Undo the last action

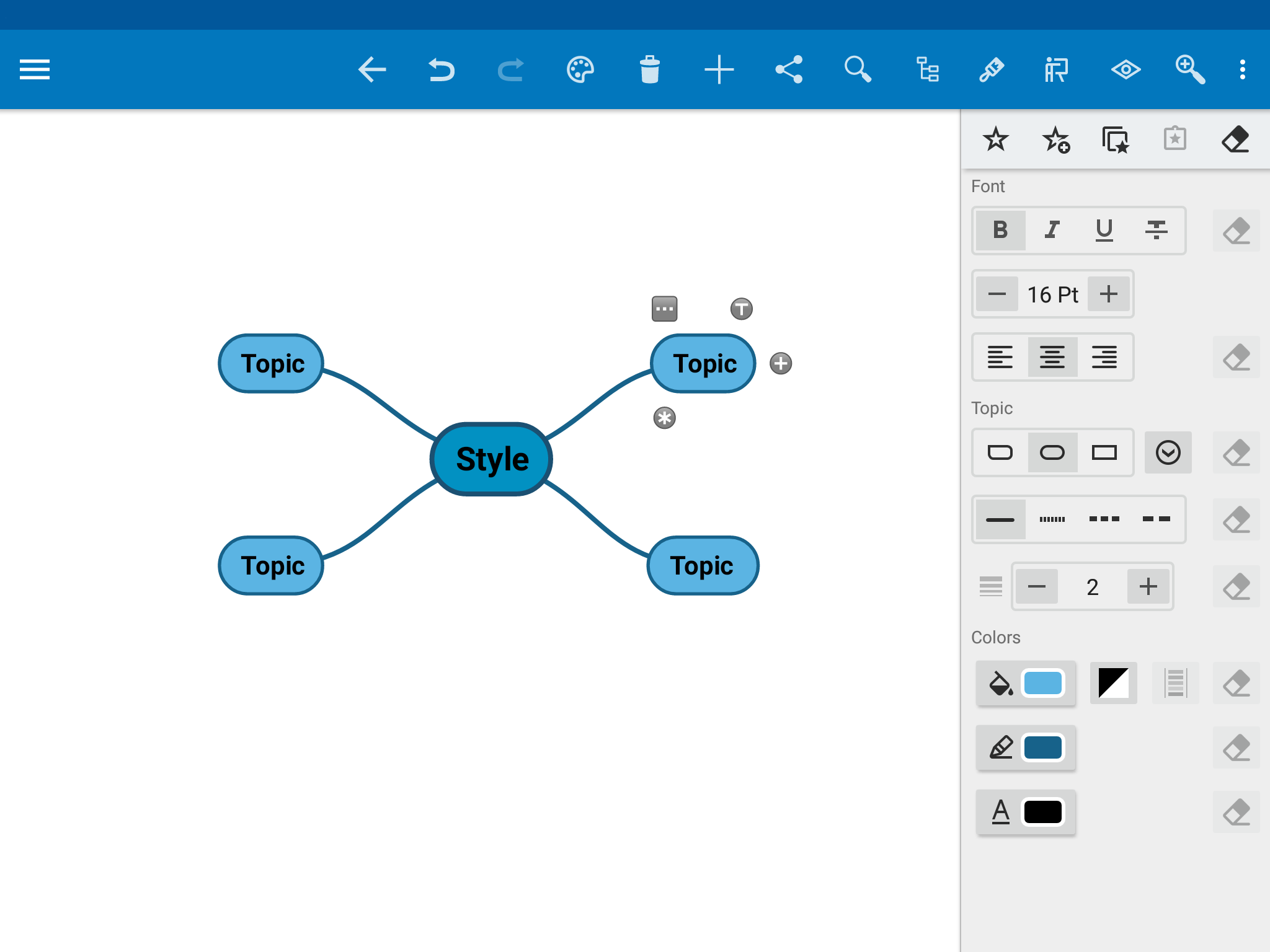click(442, 69)
